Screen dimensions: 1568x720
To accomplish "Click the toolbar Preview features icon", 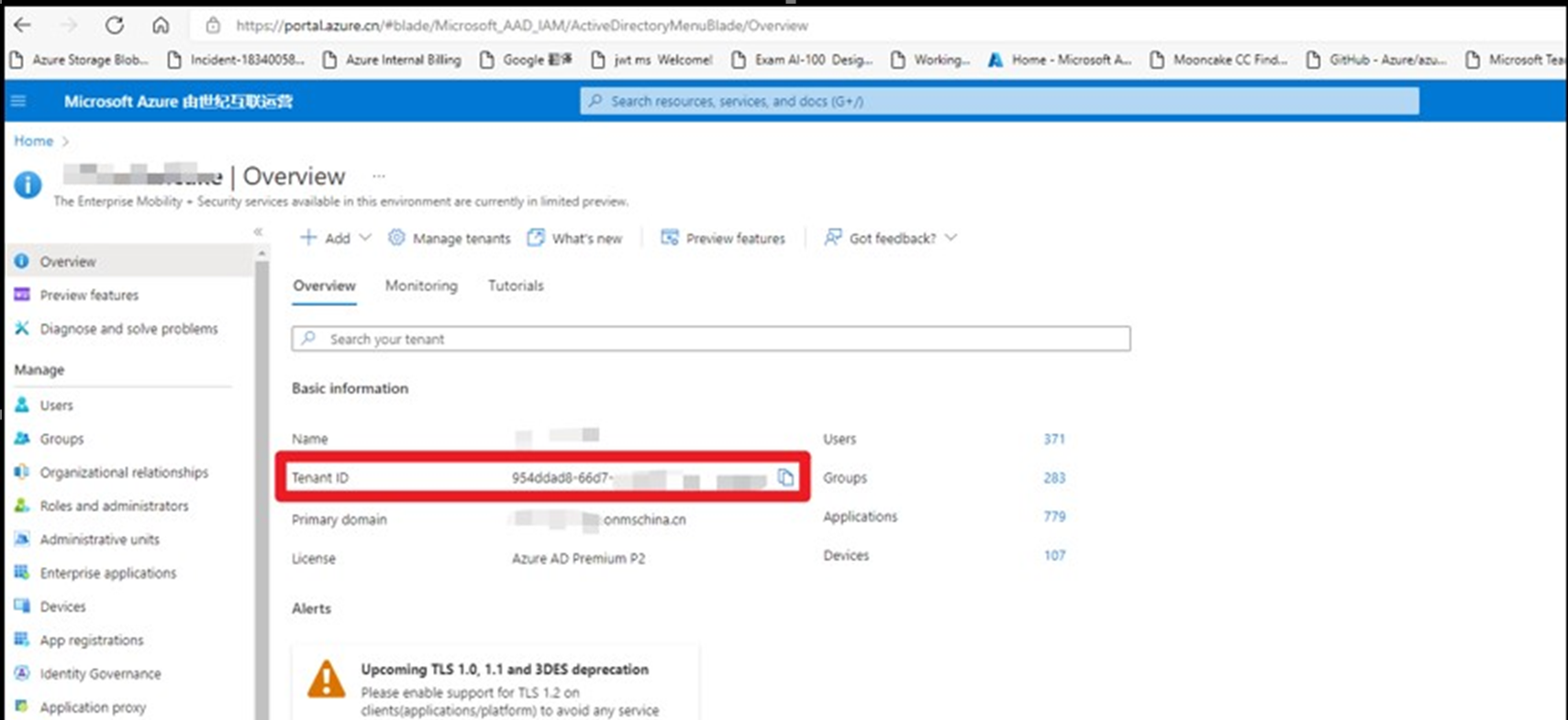I will pos(670,238).
